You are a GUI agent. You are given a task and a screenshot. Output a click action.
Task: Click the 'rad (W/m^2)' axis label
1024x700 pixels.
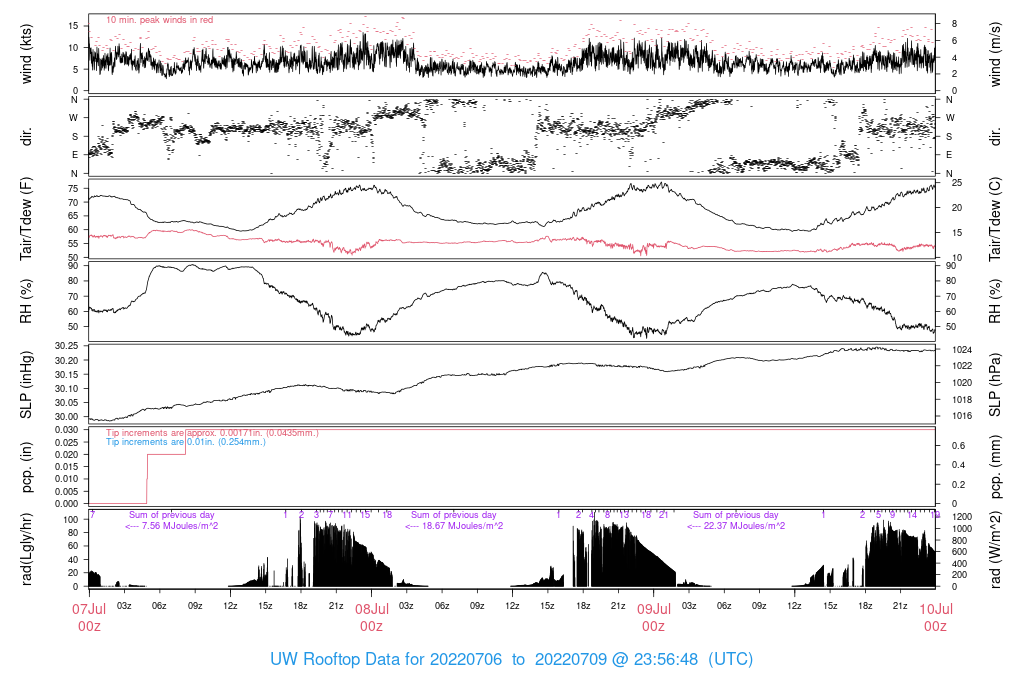[x=995, y=549]
